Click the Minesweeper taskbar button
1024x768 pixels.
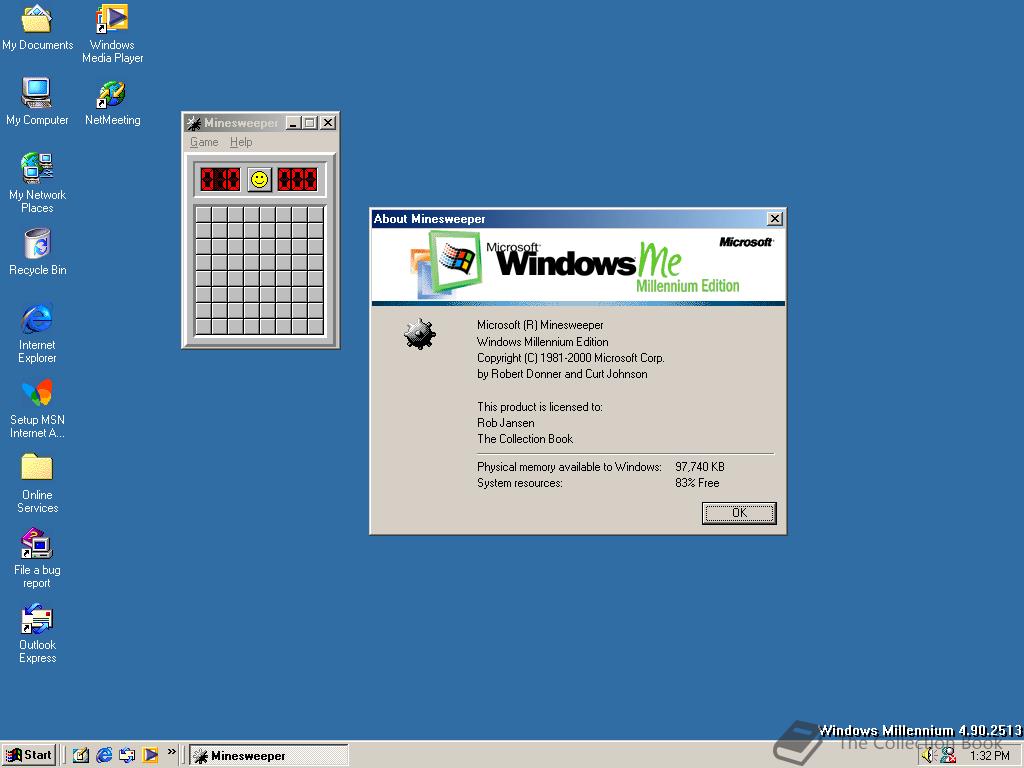pyautogui.click(x=268, y=756)
